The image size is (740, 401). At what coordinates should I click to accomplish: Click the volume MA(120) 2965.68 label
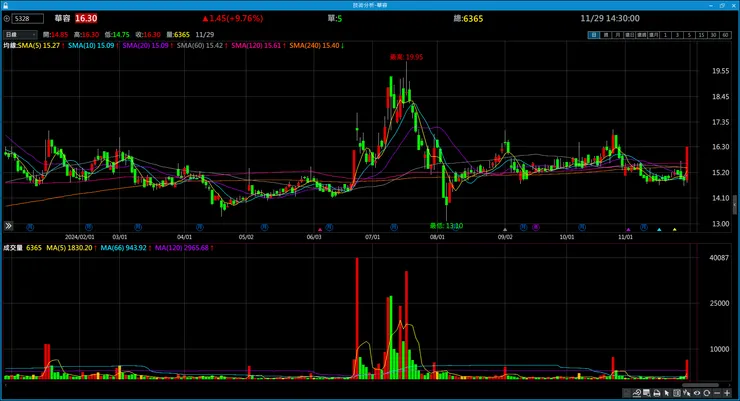tap(184, 248)
